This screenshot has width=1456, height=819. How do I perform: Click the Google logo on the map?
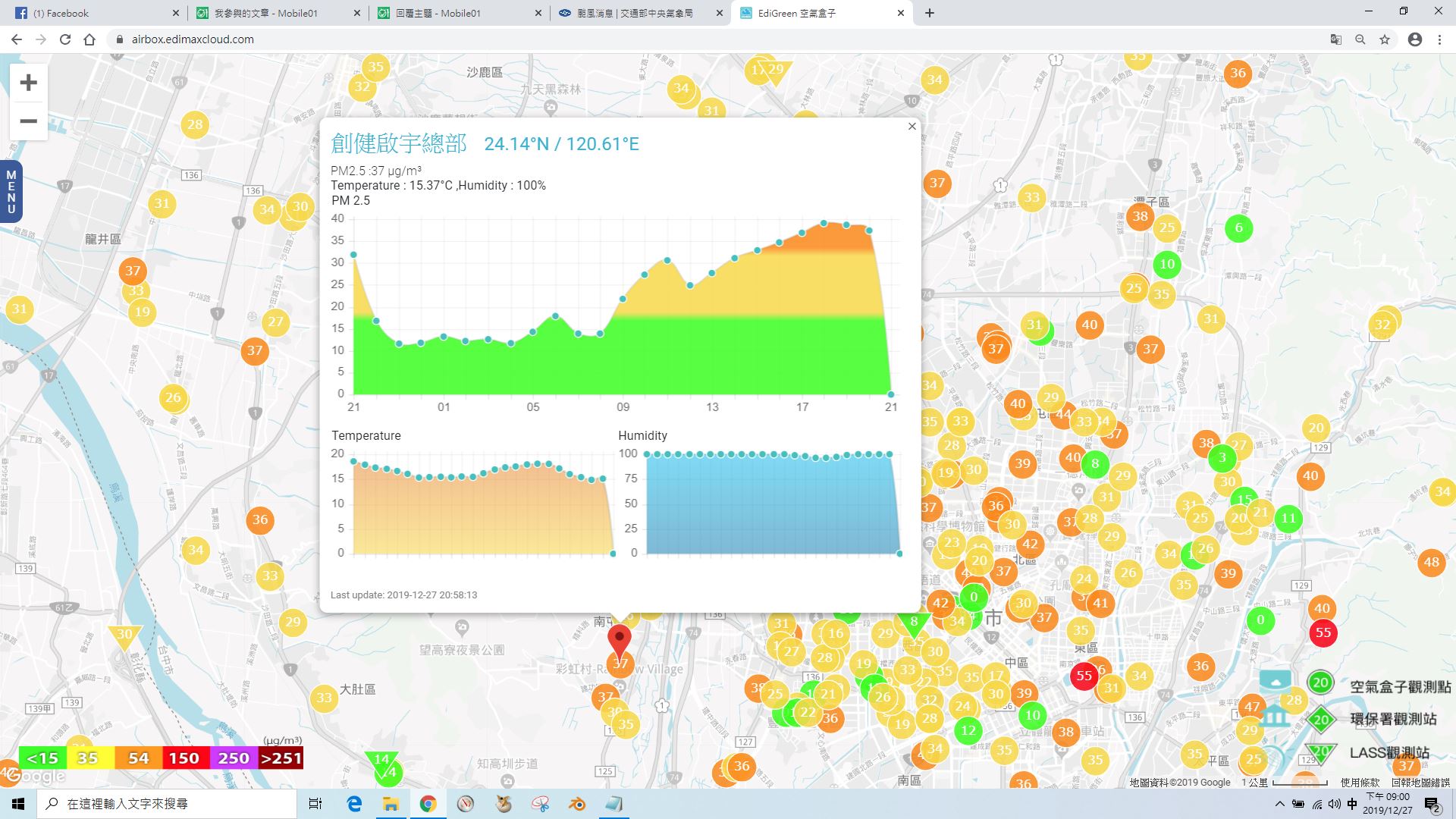34,777
